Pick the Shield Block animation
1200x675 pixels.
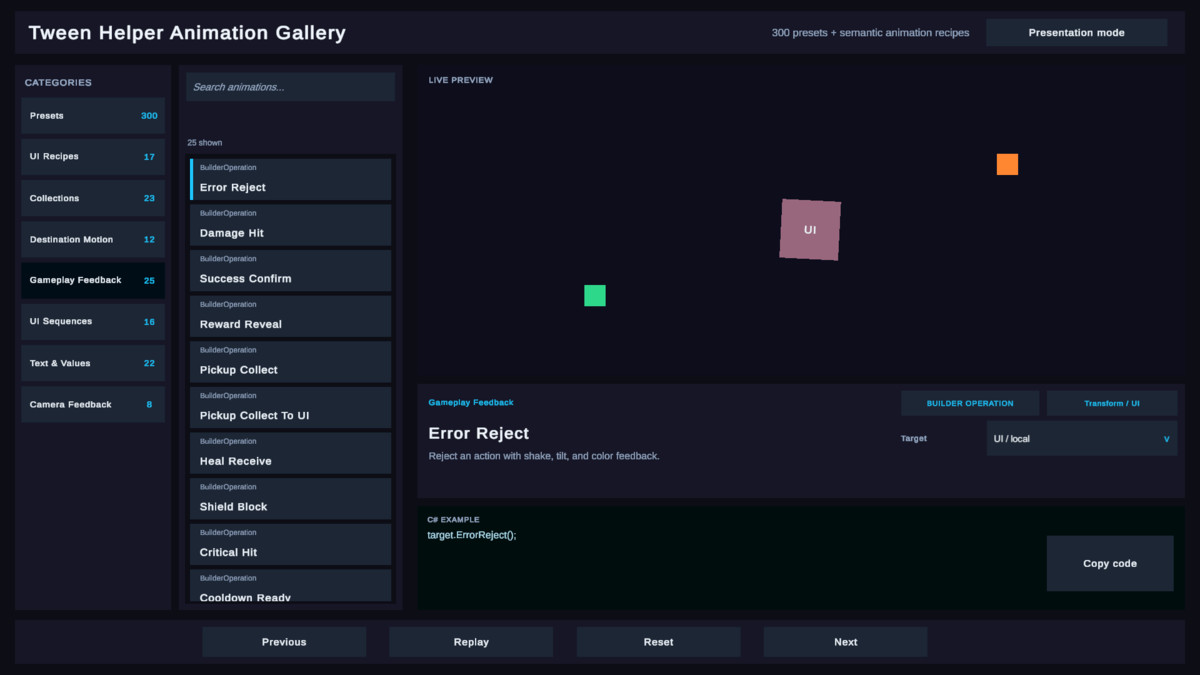point(290,499)
